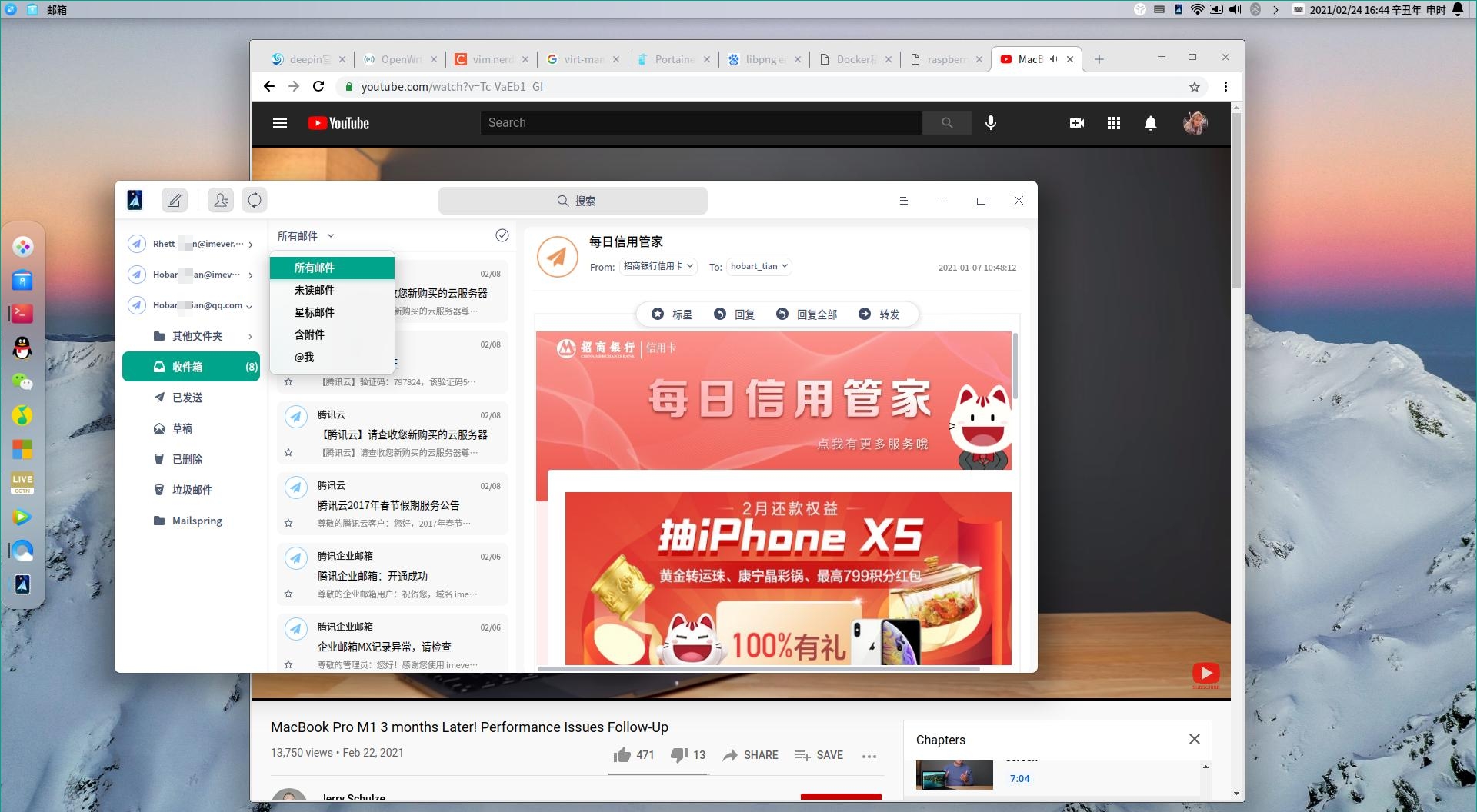Launch QQ from the dock
Screen dimensions: 1477x812
pyautogui.click(x=22, y=348)
